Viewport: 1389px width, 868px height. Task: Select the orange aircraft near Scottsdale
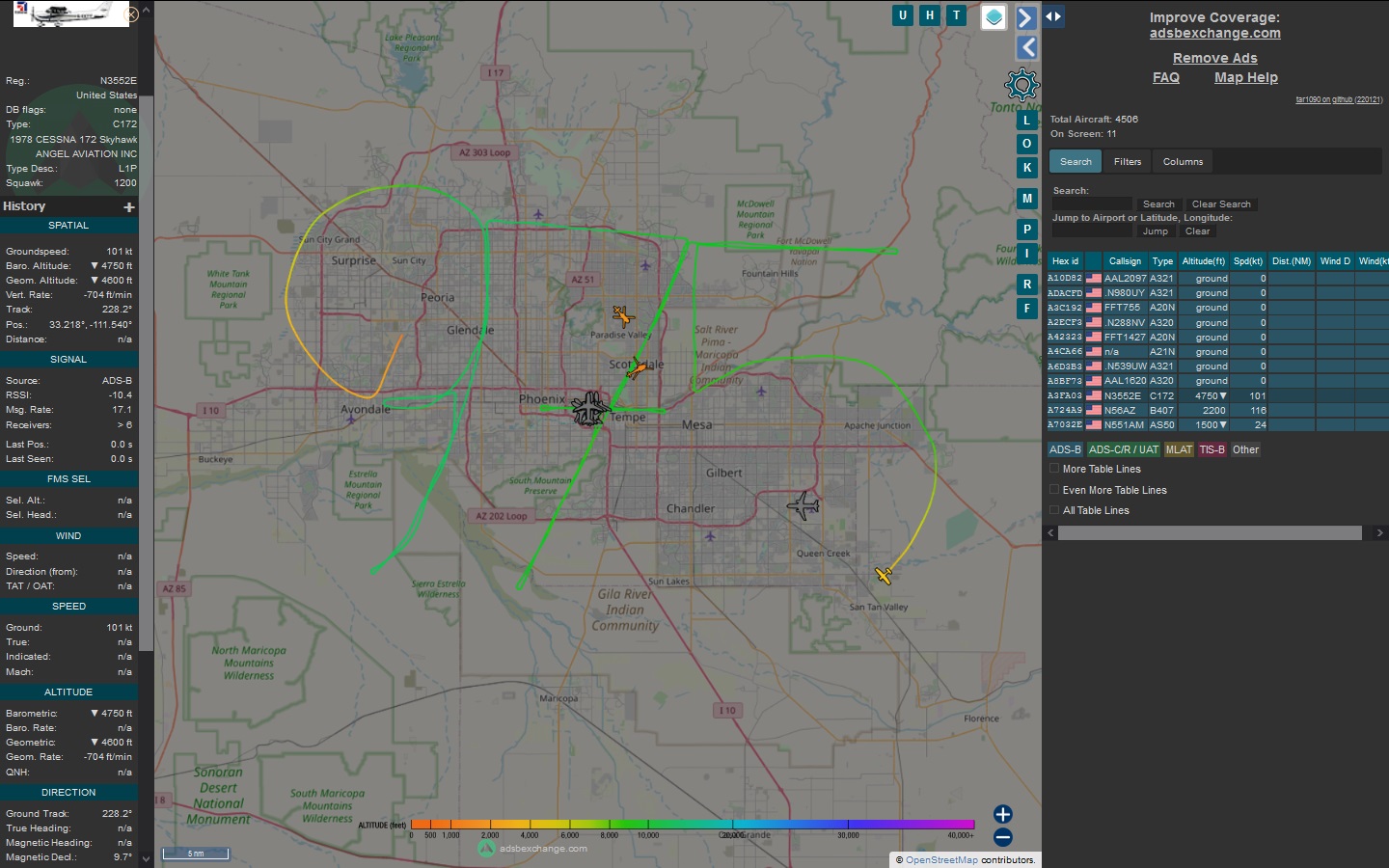(x=637, y=367)
